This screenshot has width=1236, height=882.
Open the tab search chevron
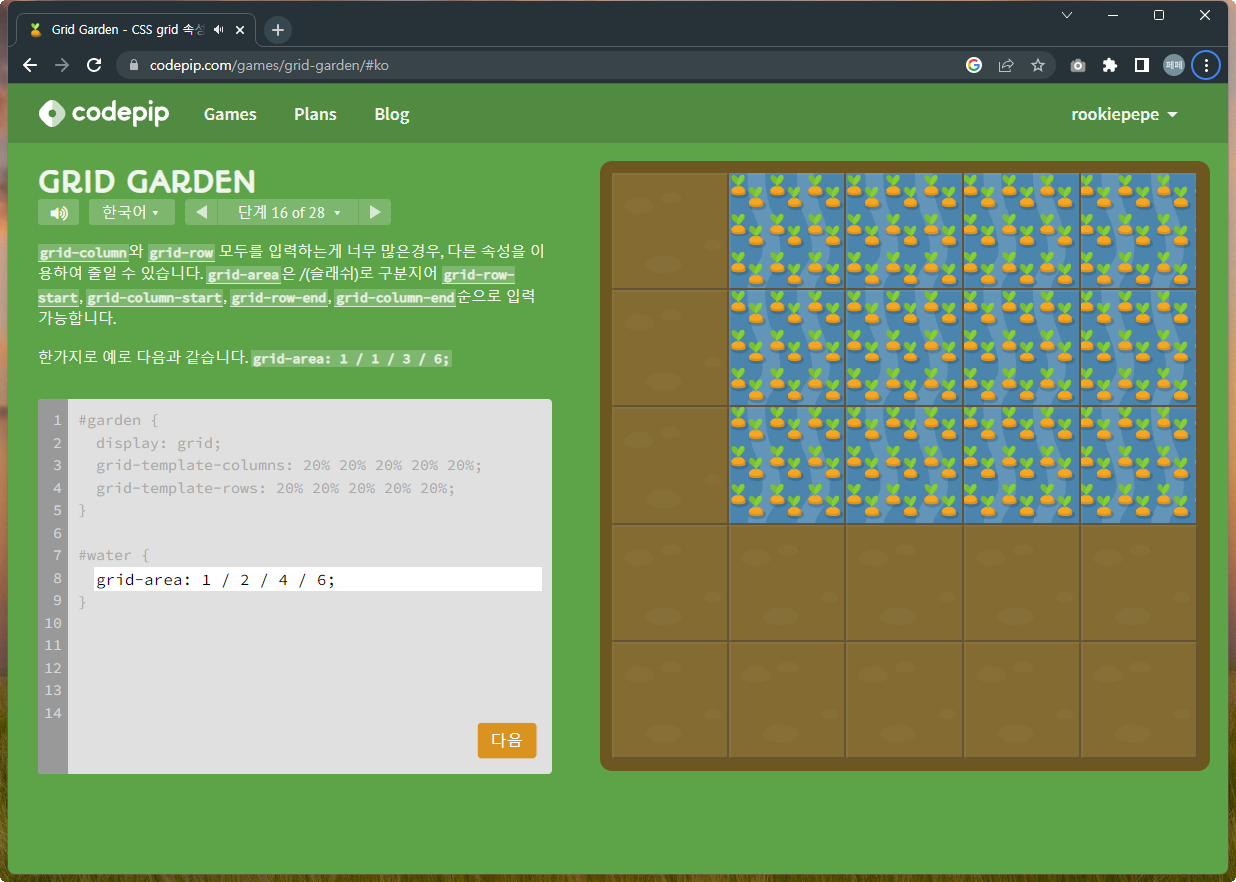pyautogui.click(x=1067, y=15)
